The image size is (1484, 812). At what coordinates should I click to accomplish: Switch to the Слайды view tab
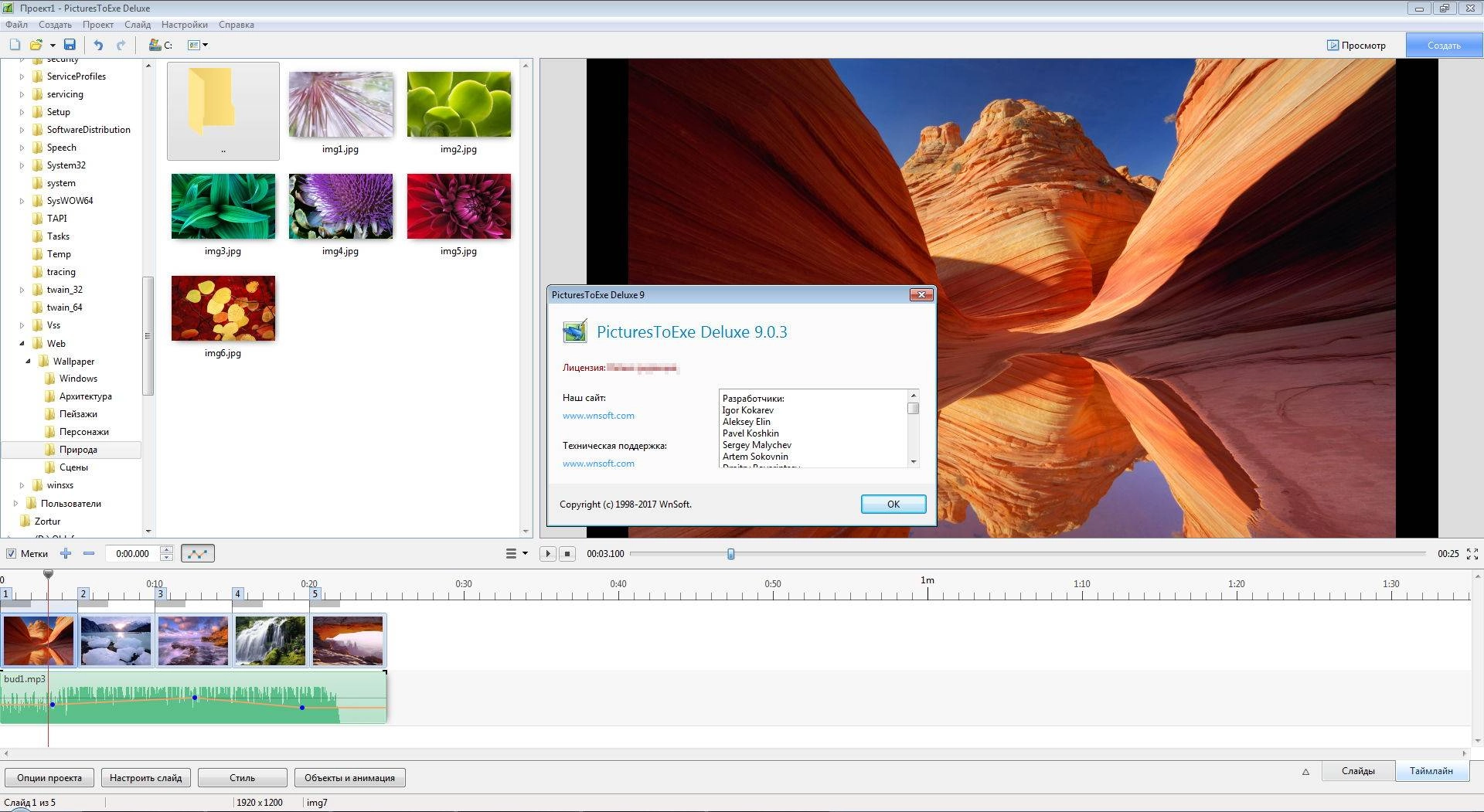(x=1358, y=770)
